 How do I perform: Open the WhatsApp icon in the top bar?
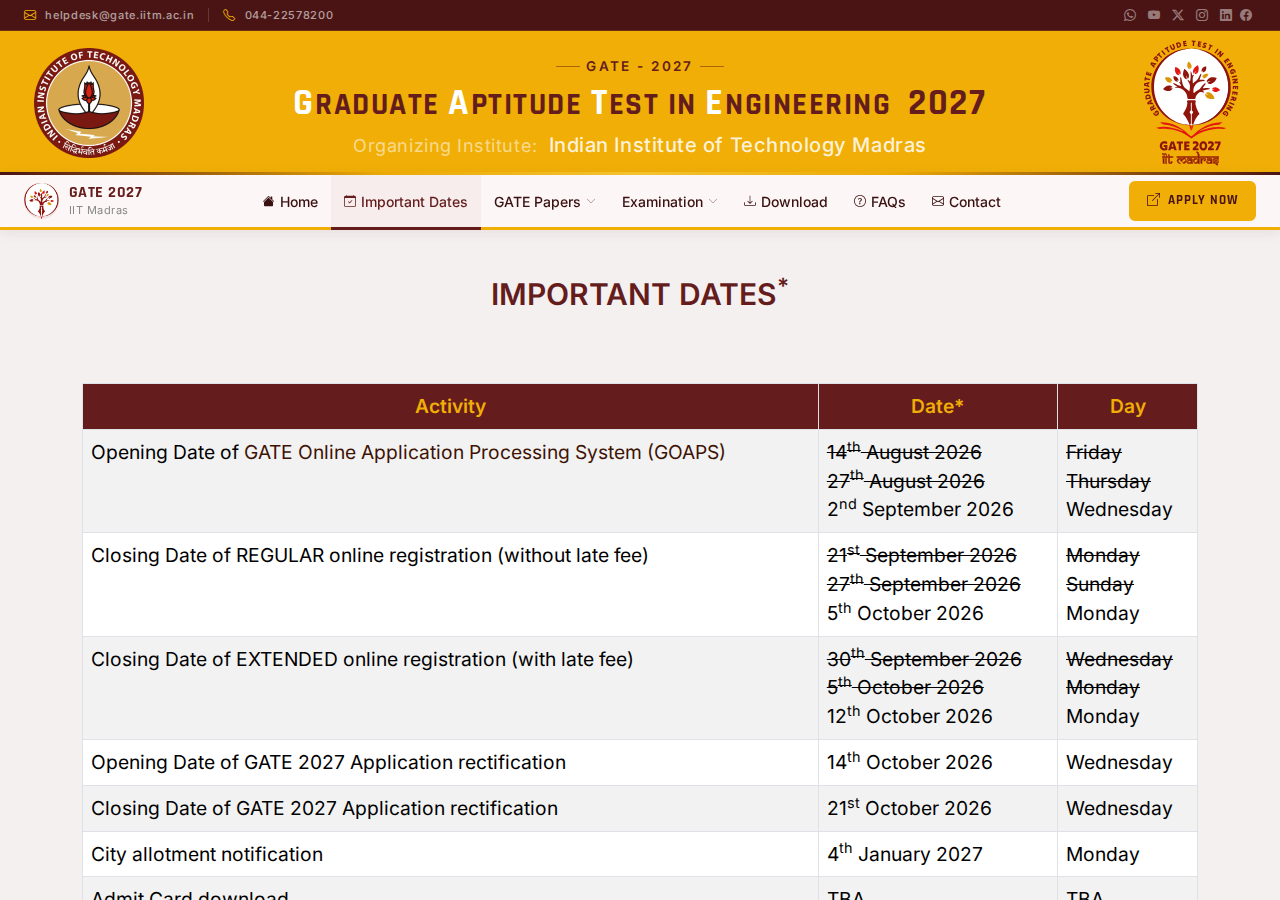pyautogui.click(x=1130, y=15)
